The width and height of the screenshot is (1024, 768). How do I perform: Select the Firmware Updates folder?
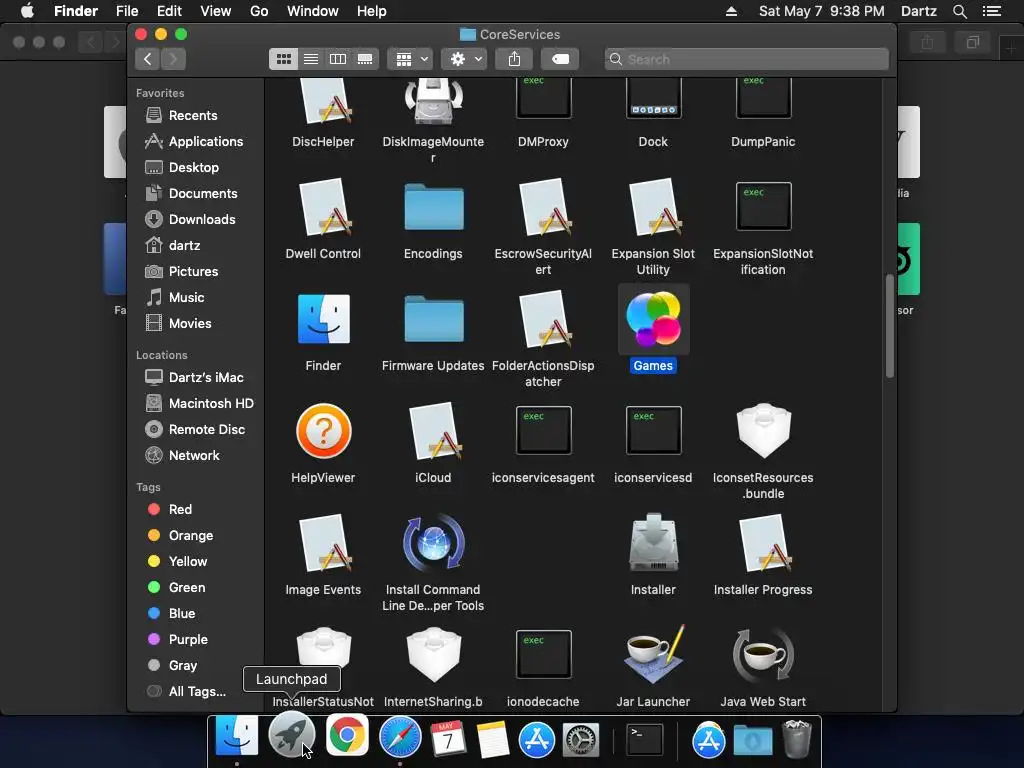click(x=434, y=319)
